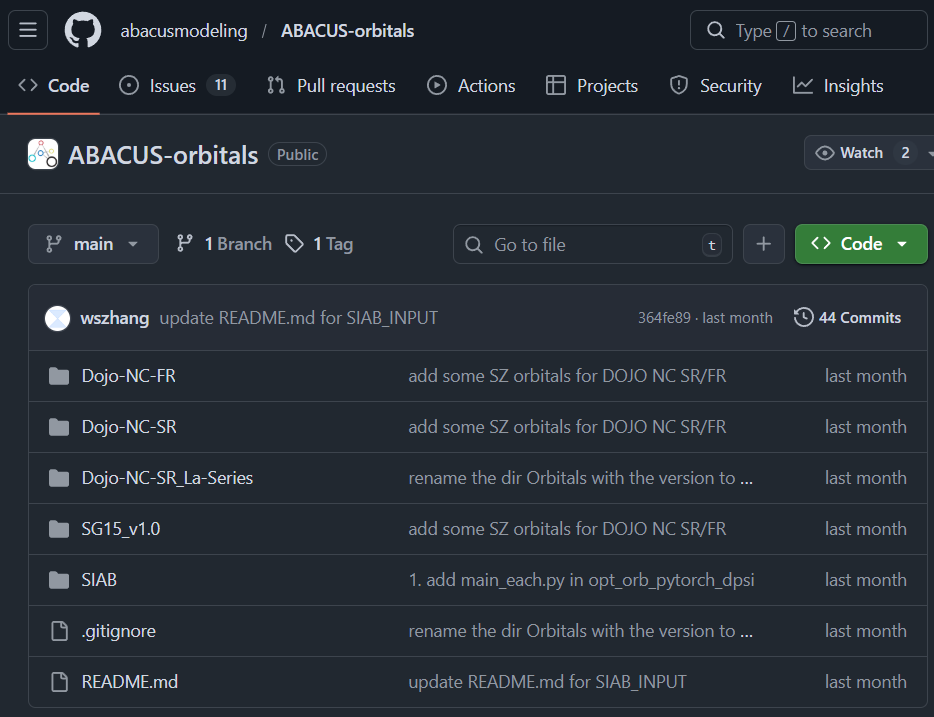Click the abacusmodeling owner link

tap(184, 31)
